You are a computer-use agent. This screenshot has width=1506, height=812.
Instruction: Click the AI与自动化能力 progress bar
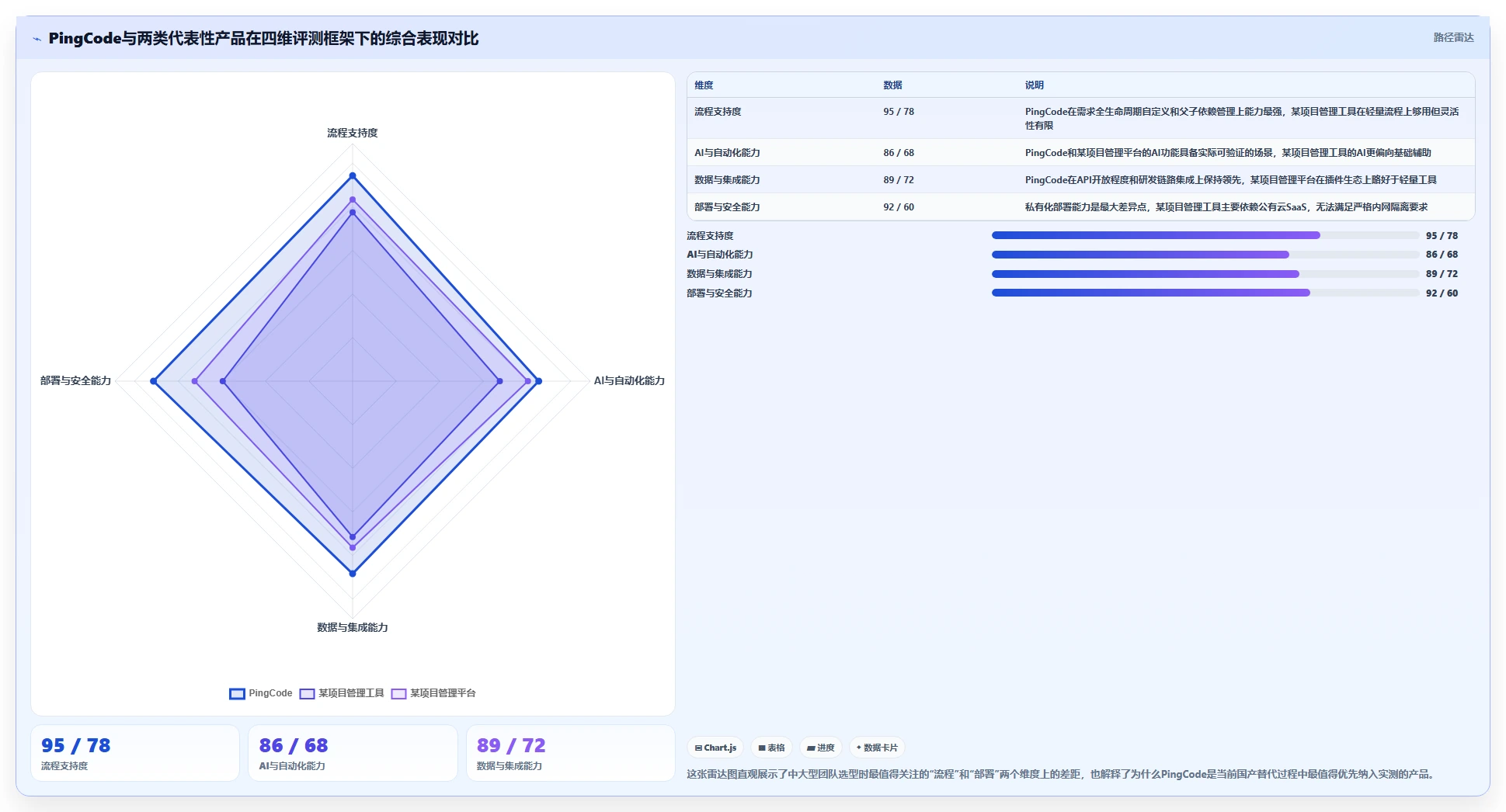point(1205,255)
